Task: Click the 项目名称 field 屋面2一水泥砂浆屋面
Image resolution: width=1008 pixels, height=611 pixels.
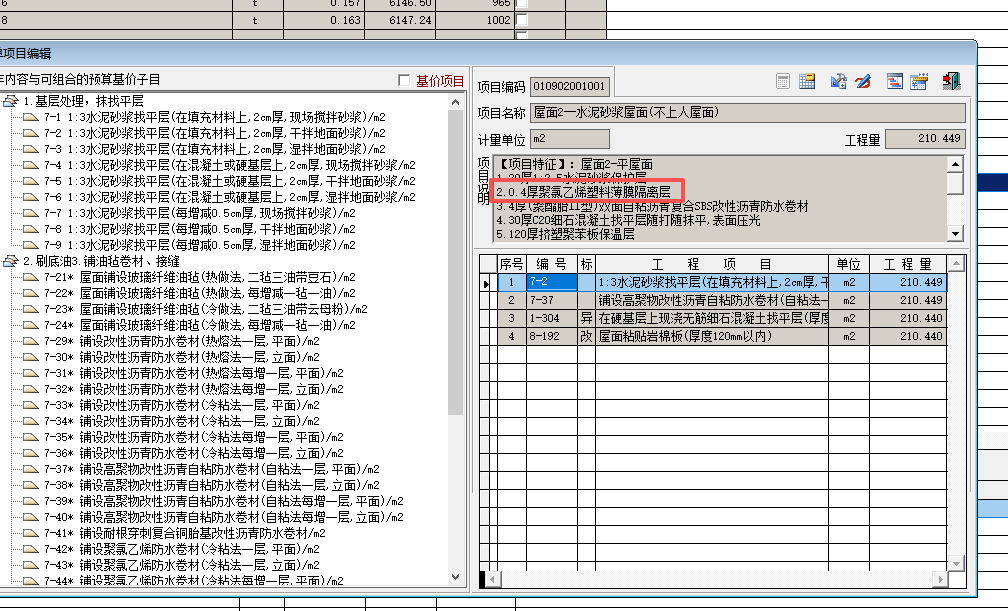Action: pyautogui.click(x=748, y=113)
